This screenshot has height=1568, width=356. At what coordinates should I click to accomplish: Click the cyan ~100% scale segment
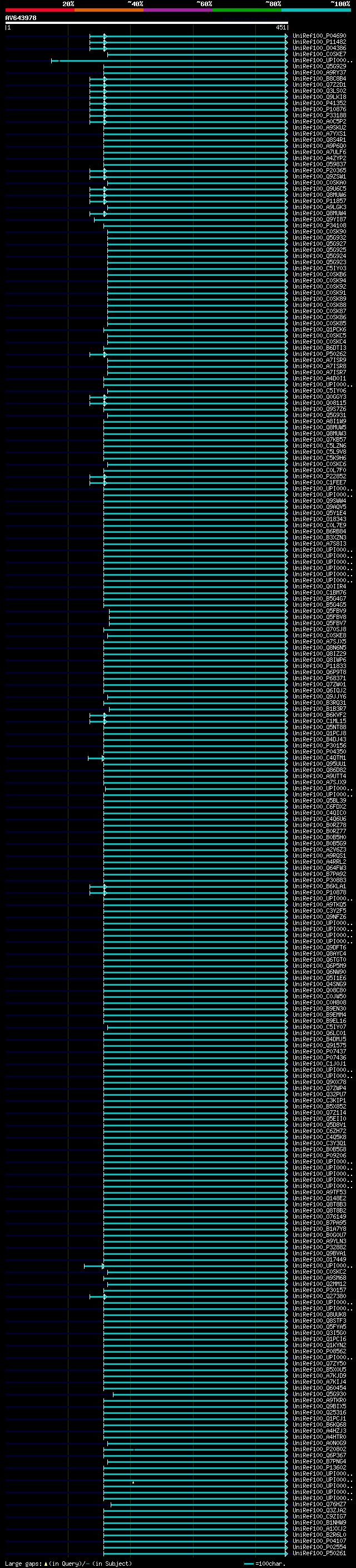(316, 10)
